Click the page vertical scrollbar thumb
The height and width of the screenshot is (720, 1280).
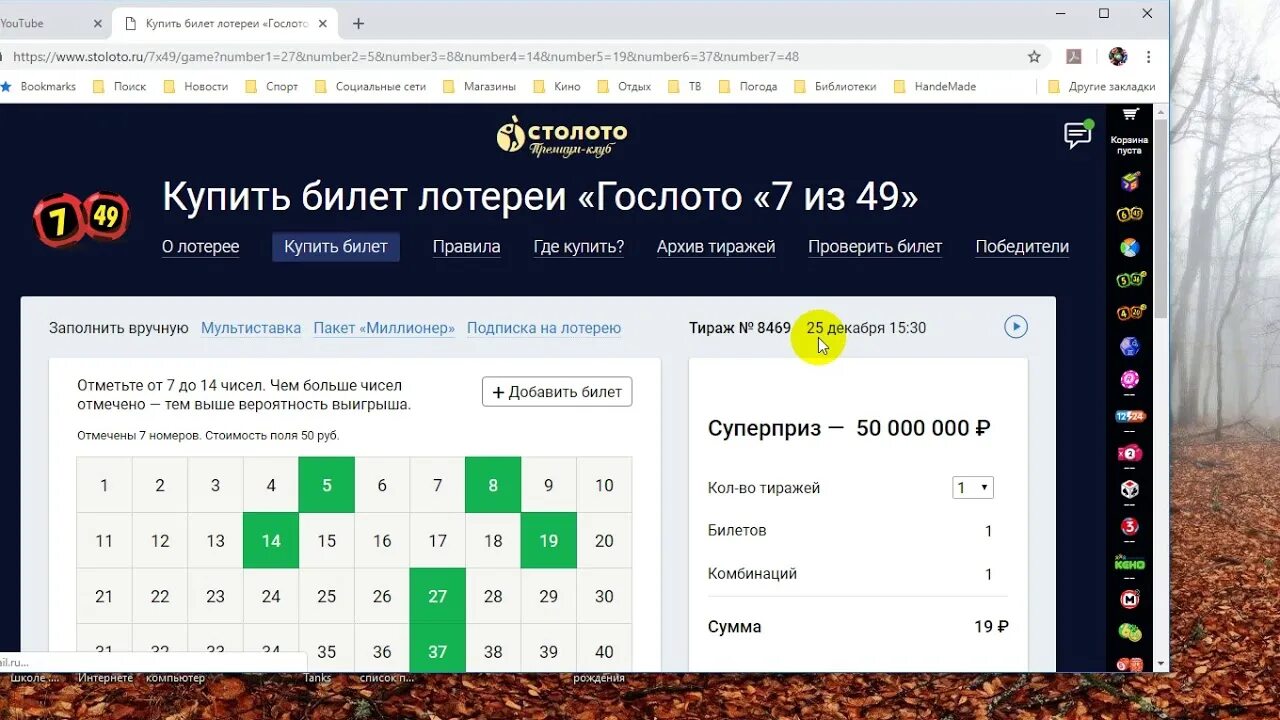tap(1161, 220)
